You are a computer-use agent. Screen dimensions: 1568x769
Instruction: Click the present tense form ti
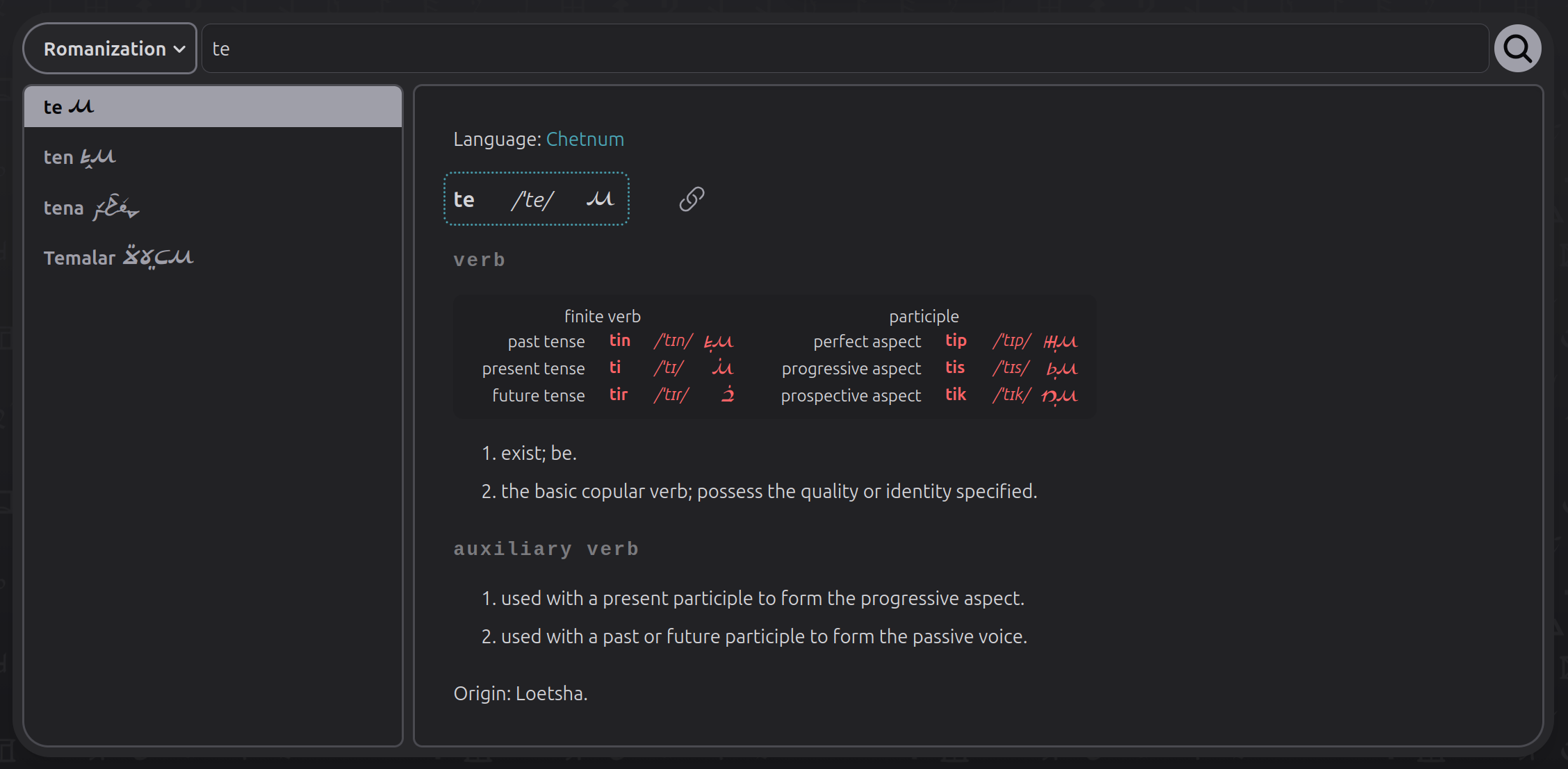616,367
